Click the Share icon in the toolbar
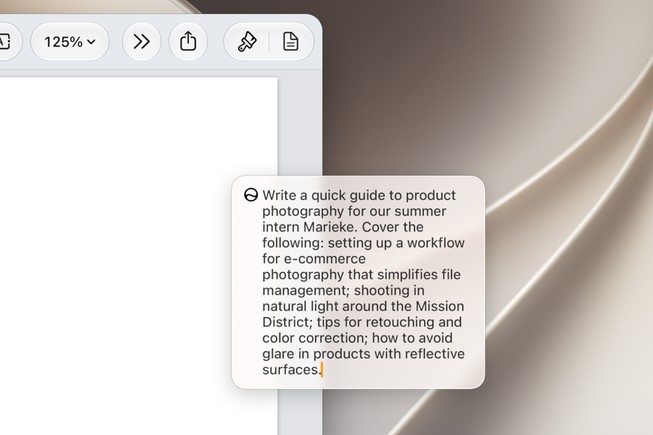 (x=188, y=42)
